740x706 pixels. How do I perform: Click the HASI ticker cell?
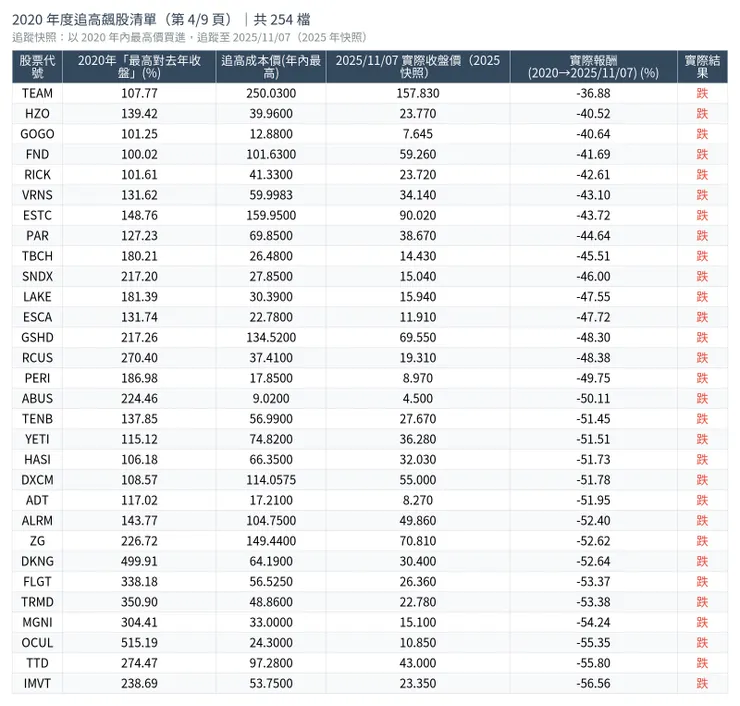(37, 459)
